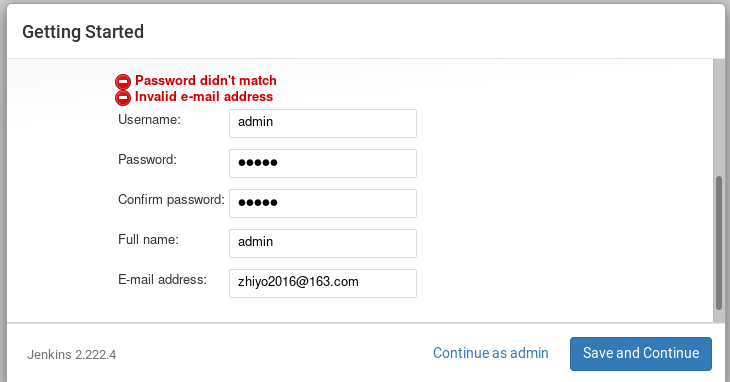Select the "Password didn't match" error message

click(x=206, y=80)
